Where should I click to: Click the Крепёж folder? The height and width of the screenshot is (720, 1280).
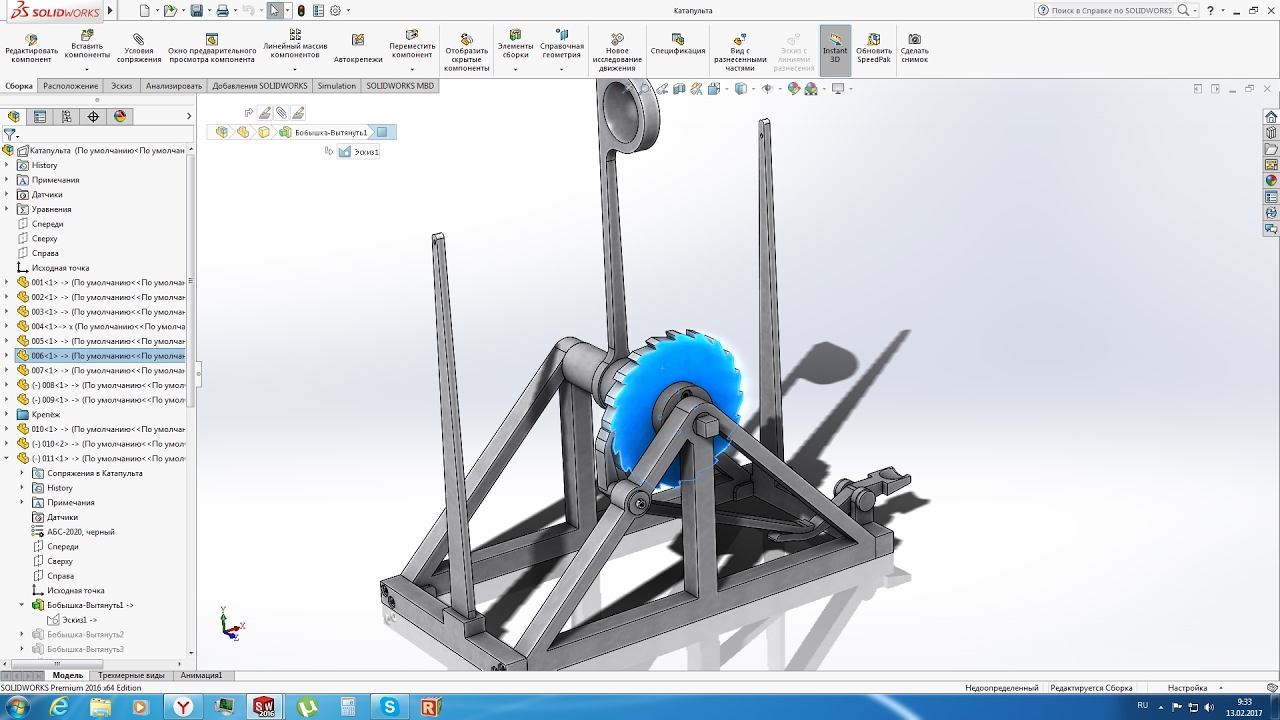click(38, 414)
